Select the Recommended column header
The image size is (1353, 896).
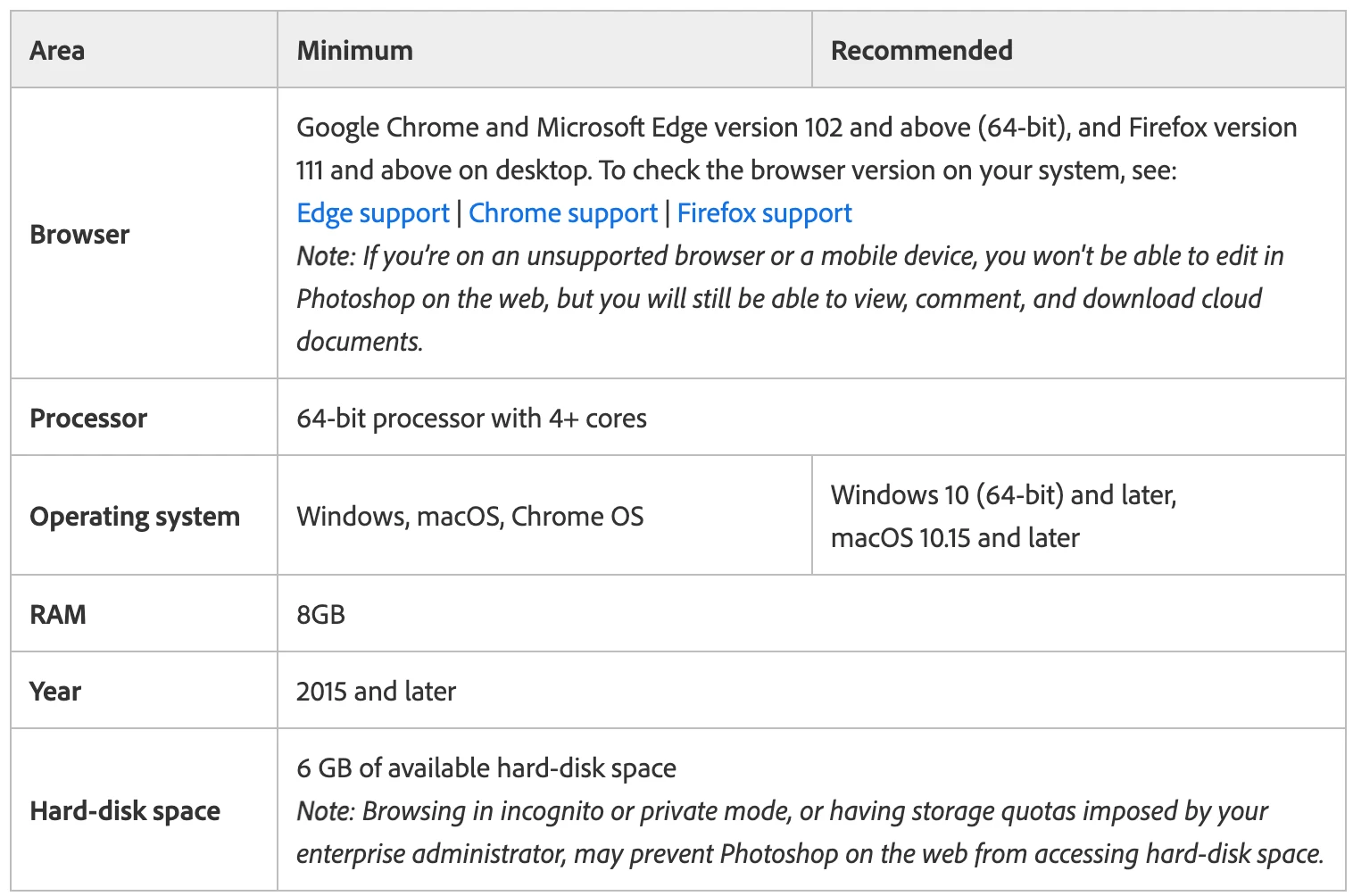point(921,51)
